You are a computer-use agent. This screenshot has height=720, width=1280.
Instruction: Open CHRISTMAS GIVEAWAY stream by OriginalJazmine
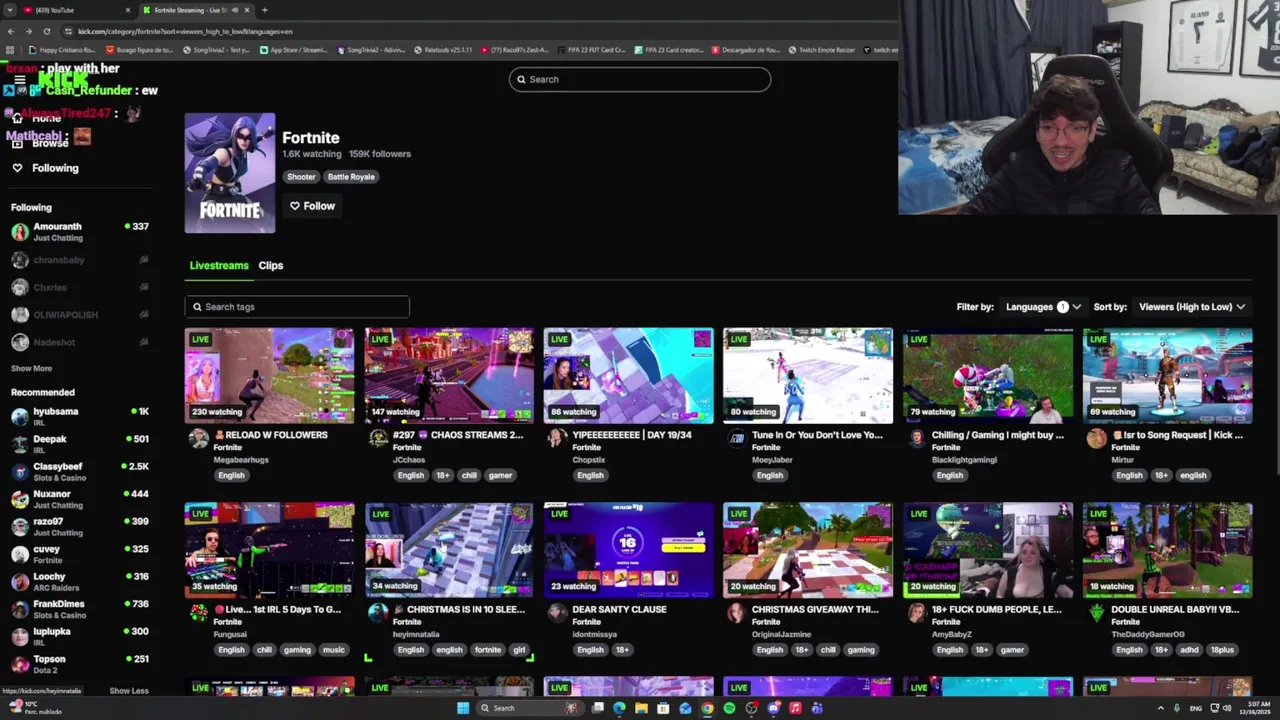(x=808, y=550)
